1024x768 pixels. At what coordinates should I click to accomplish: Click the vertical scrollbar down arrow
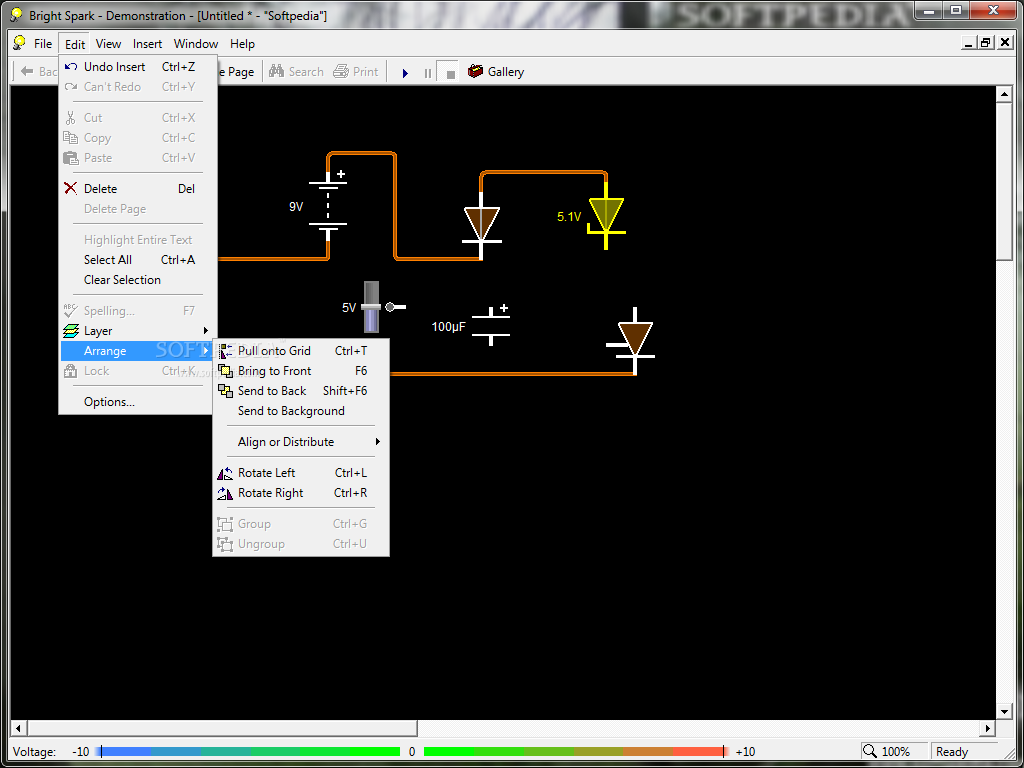[x=1004, y=712]
